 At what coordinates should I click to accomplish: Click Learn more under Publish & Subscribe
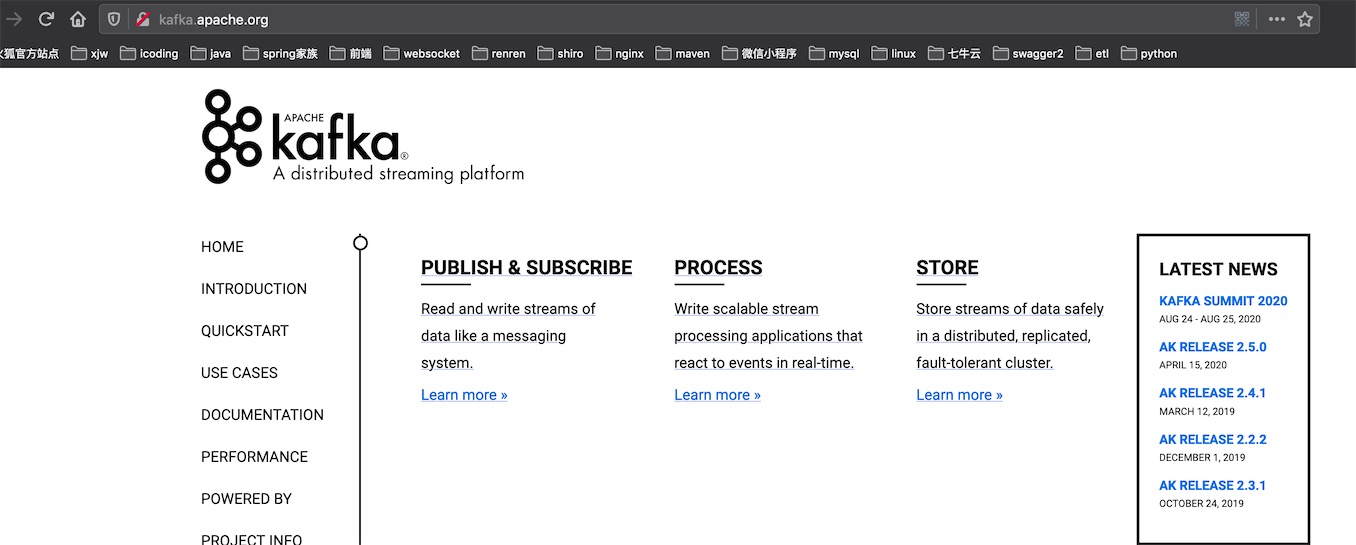click(464, 395)
